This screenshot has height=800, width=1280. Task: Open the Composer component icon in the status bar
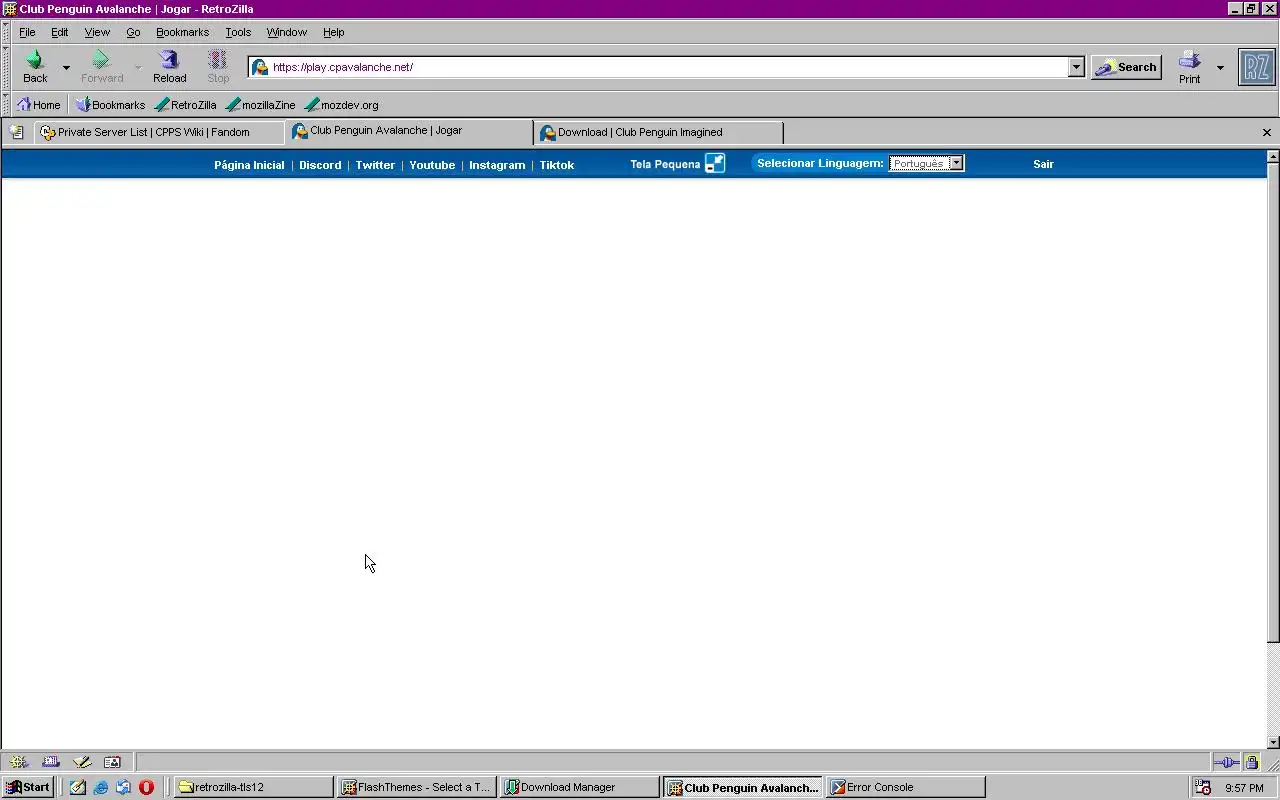pos(82,762)
